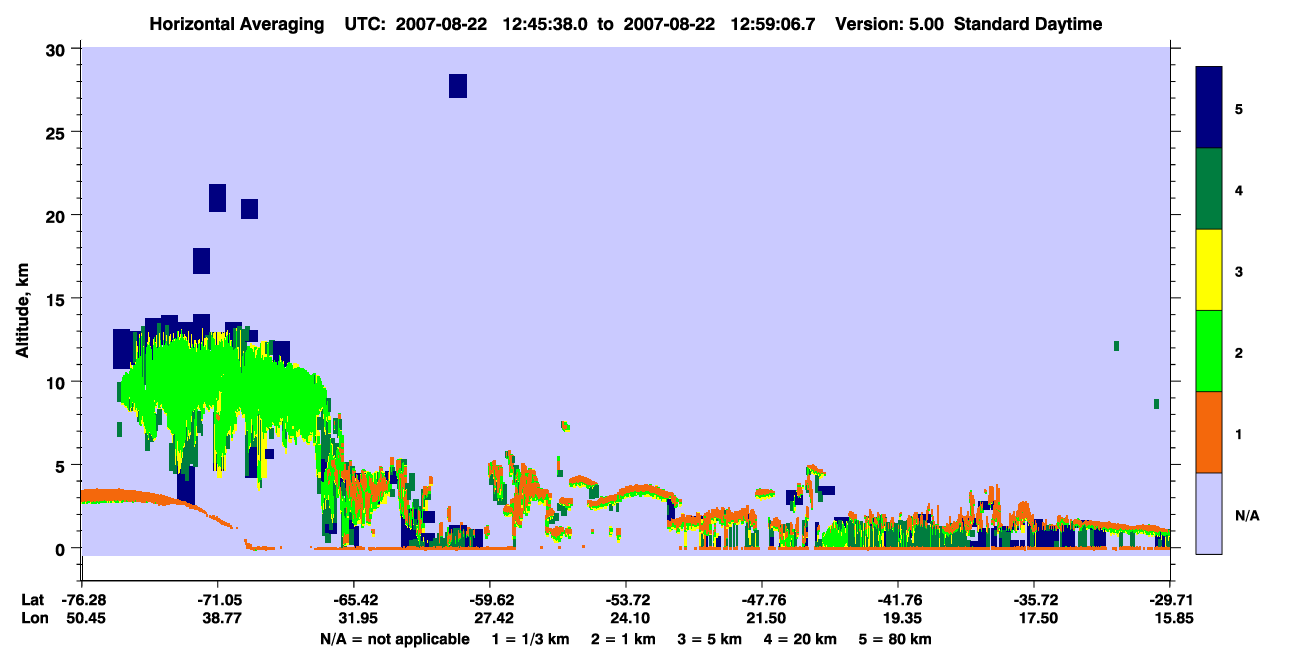Click the colorbar label '3'

click(x=1239, y=271)
